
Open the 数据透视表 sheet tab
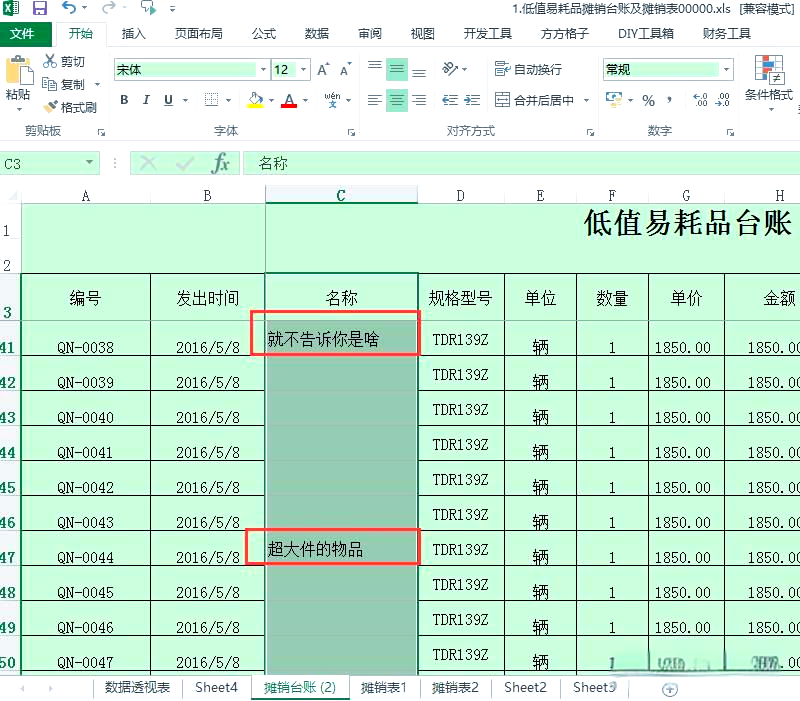tap(137, 687)
